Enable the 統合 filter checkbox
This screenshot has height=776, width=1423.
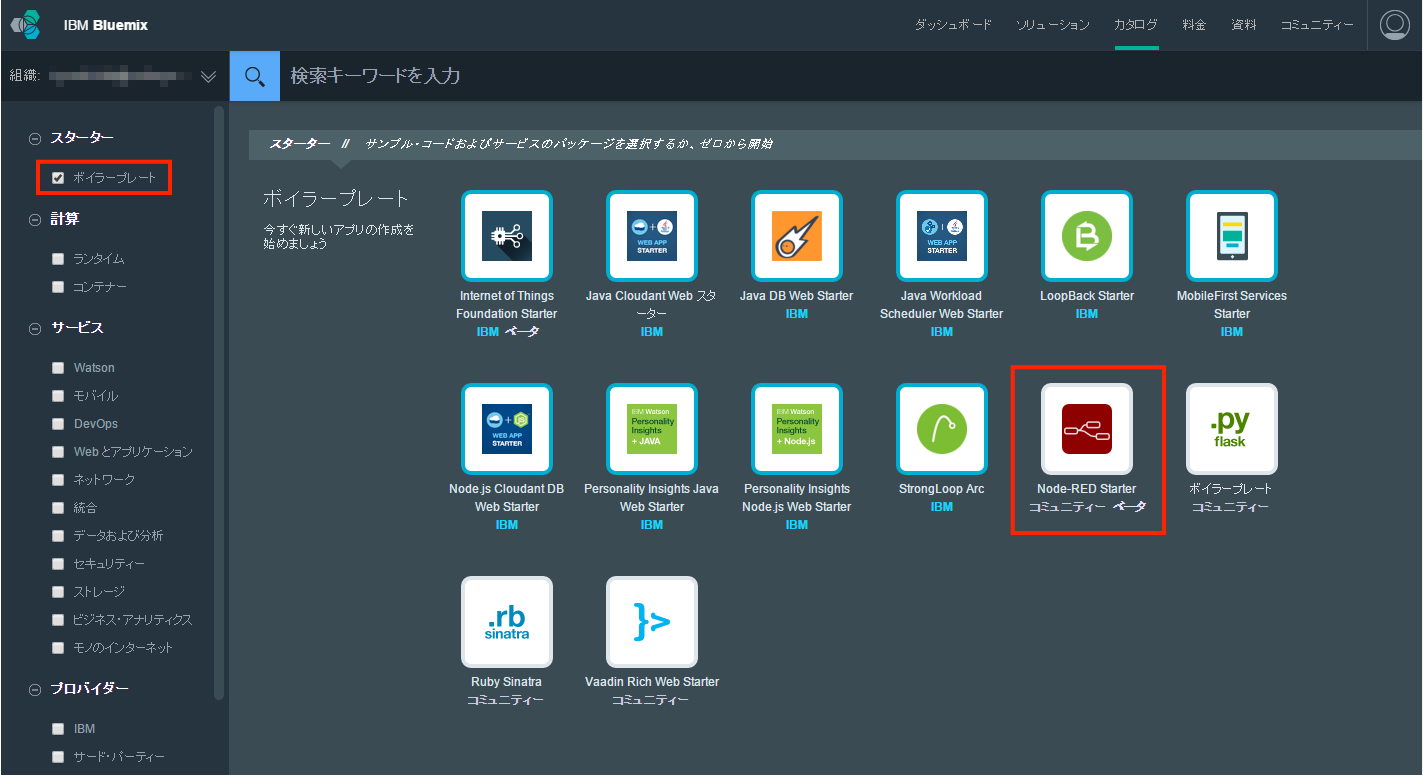tap(58, 508)
